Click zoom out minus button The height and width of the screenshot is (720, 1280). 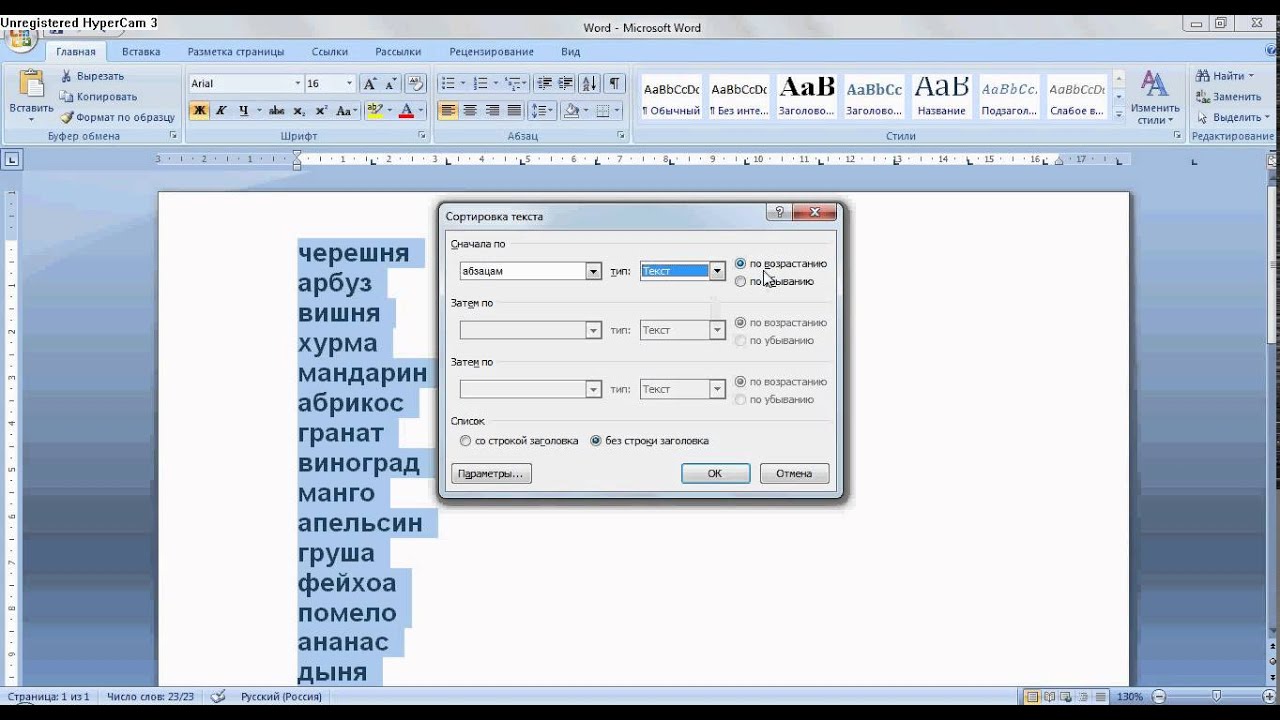[x=1157, y=697]
